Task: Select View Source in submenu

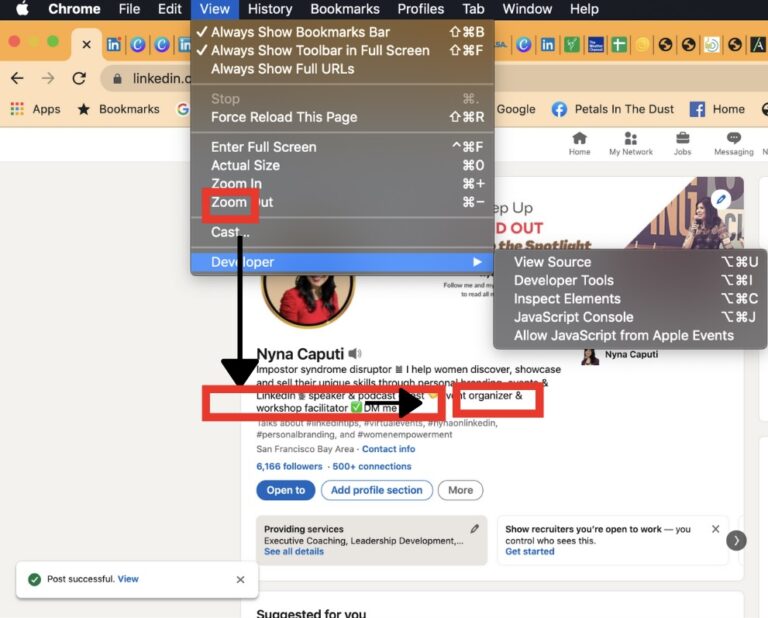Action: click(x=630, y=262)
